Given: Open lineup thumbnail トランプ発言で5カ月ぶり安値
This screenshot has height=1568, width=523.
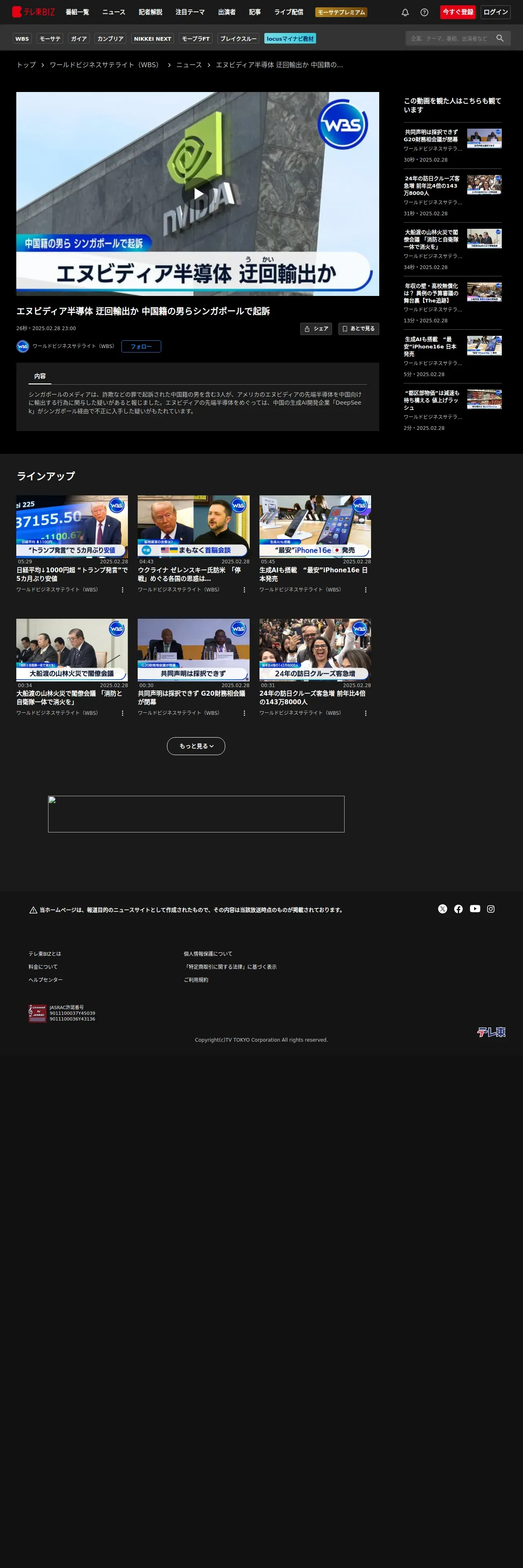Looking at the screenshot, I should click(72, 526).
